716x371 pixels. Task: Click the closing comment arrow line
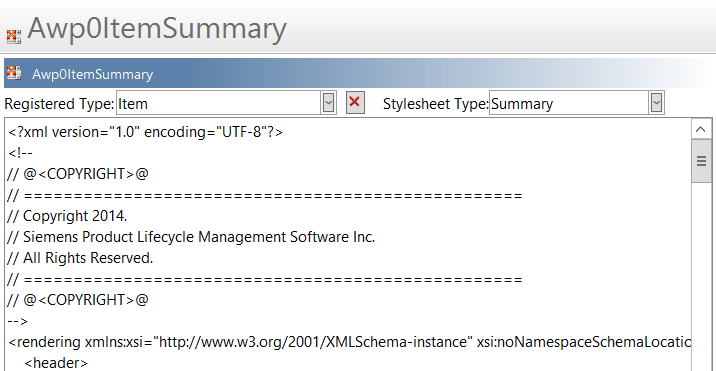pos(18,321)
